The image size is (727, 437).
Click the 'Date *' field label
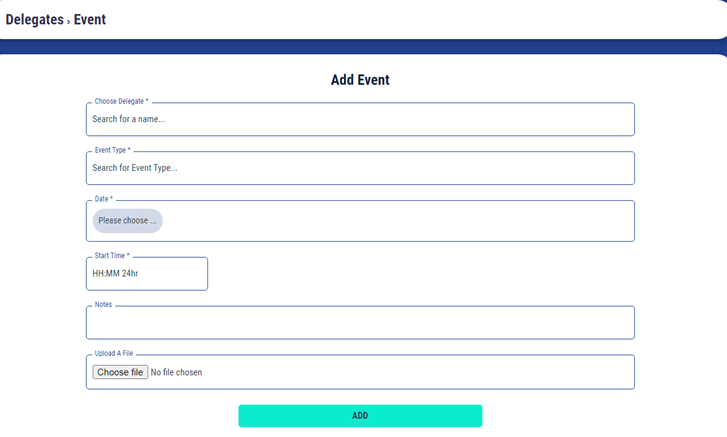[x=103, y=199]
